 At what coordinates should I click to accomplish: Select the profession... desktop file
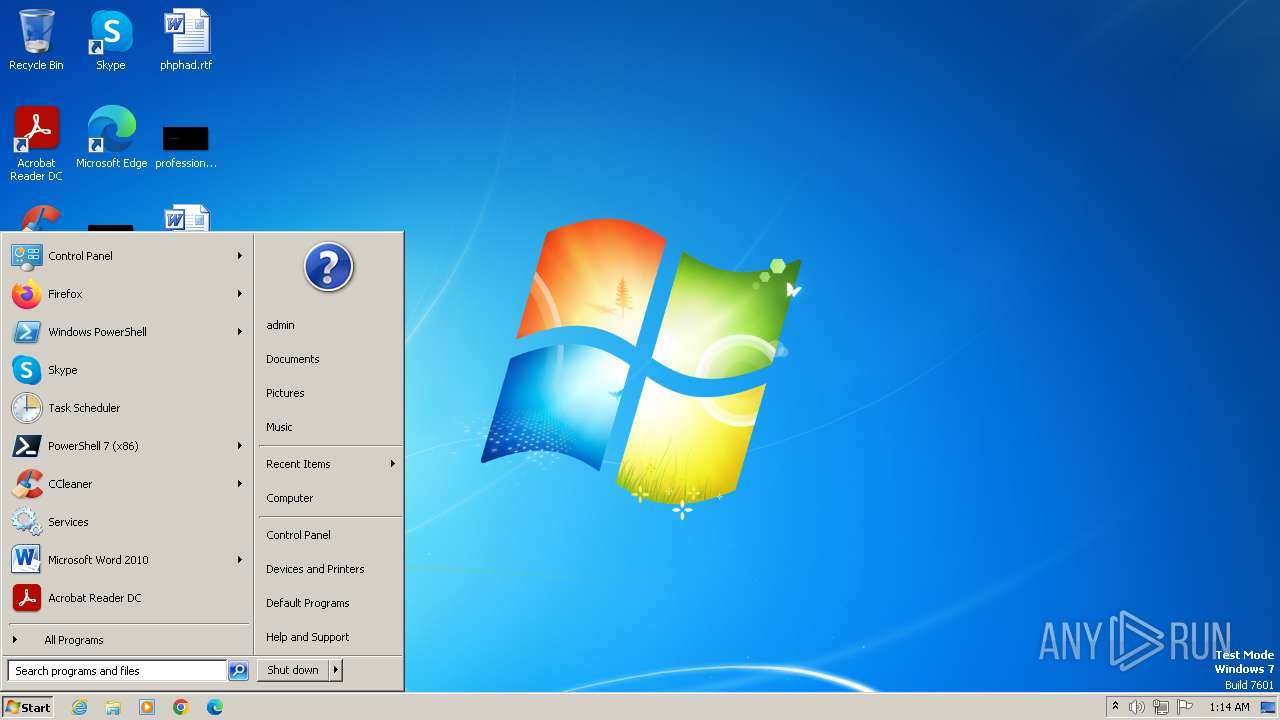tap(186, 145)
